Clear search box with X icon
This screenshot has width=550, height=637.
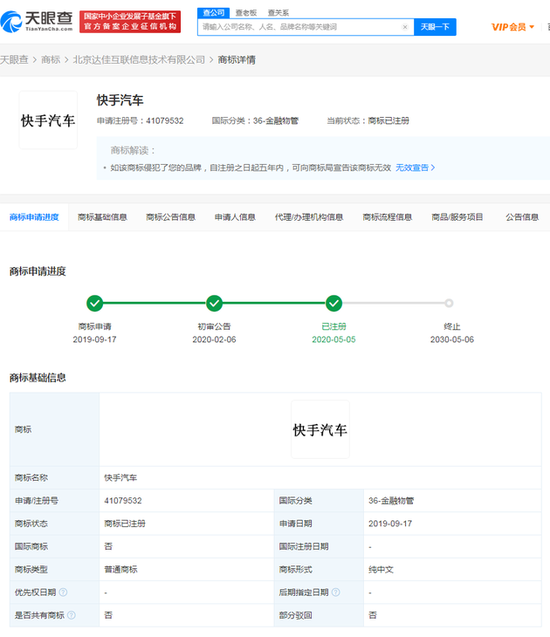(405, 27)
